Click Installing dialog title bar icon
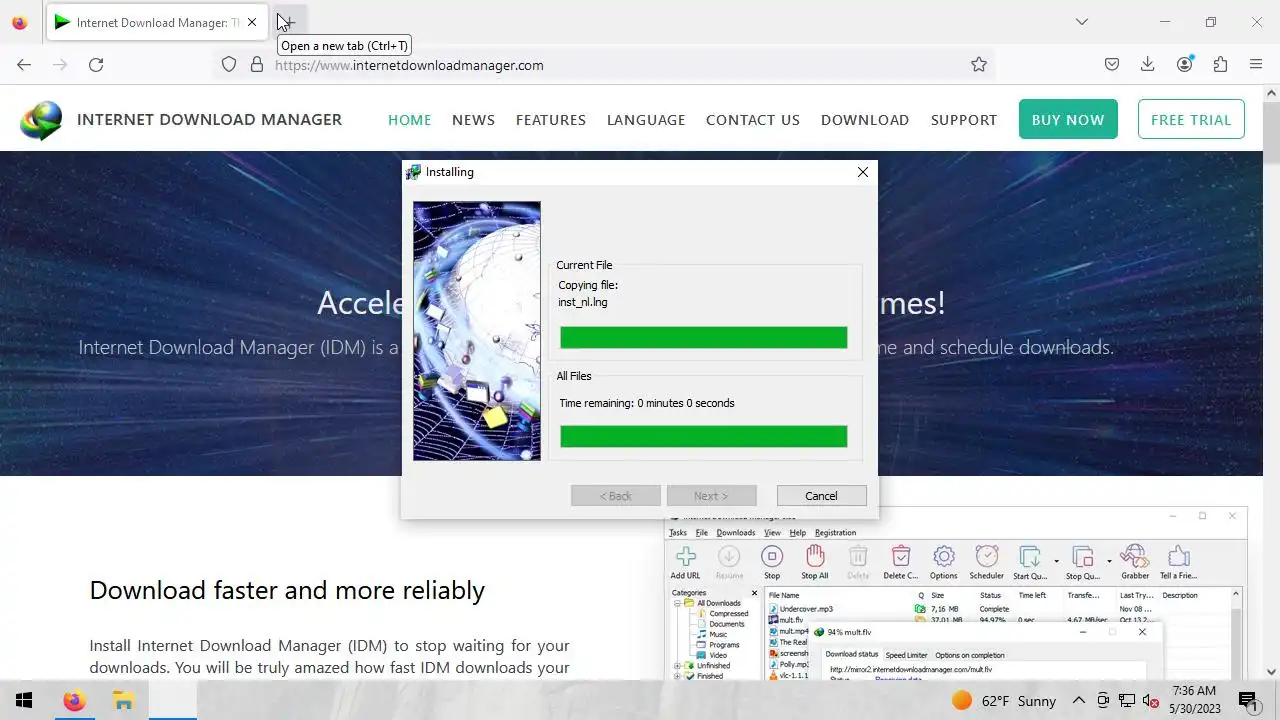The image size is (1280, 720). click(x=413, y=172)
